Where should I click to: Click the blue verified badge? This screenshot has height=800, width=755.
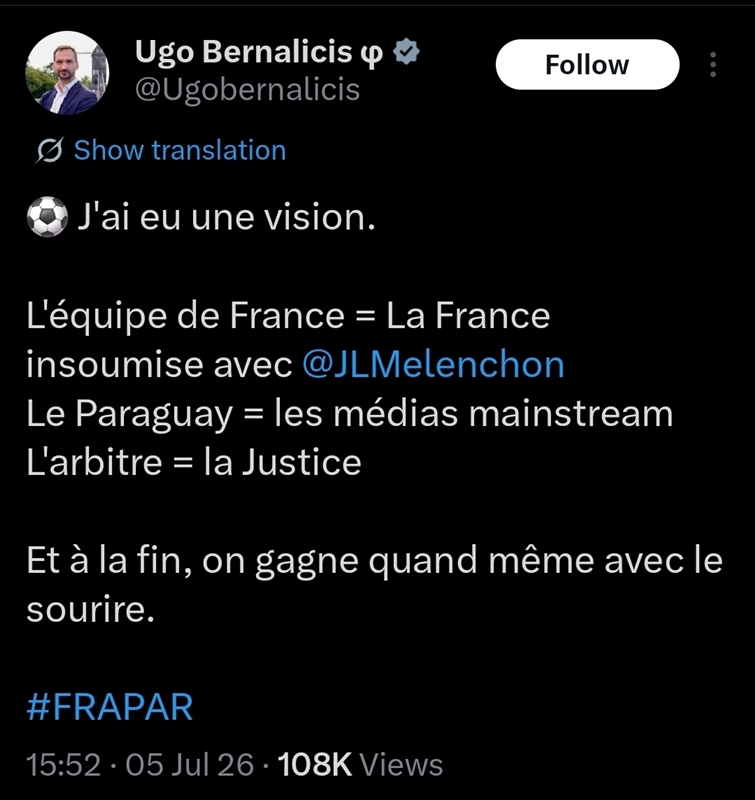407,52
